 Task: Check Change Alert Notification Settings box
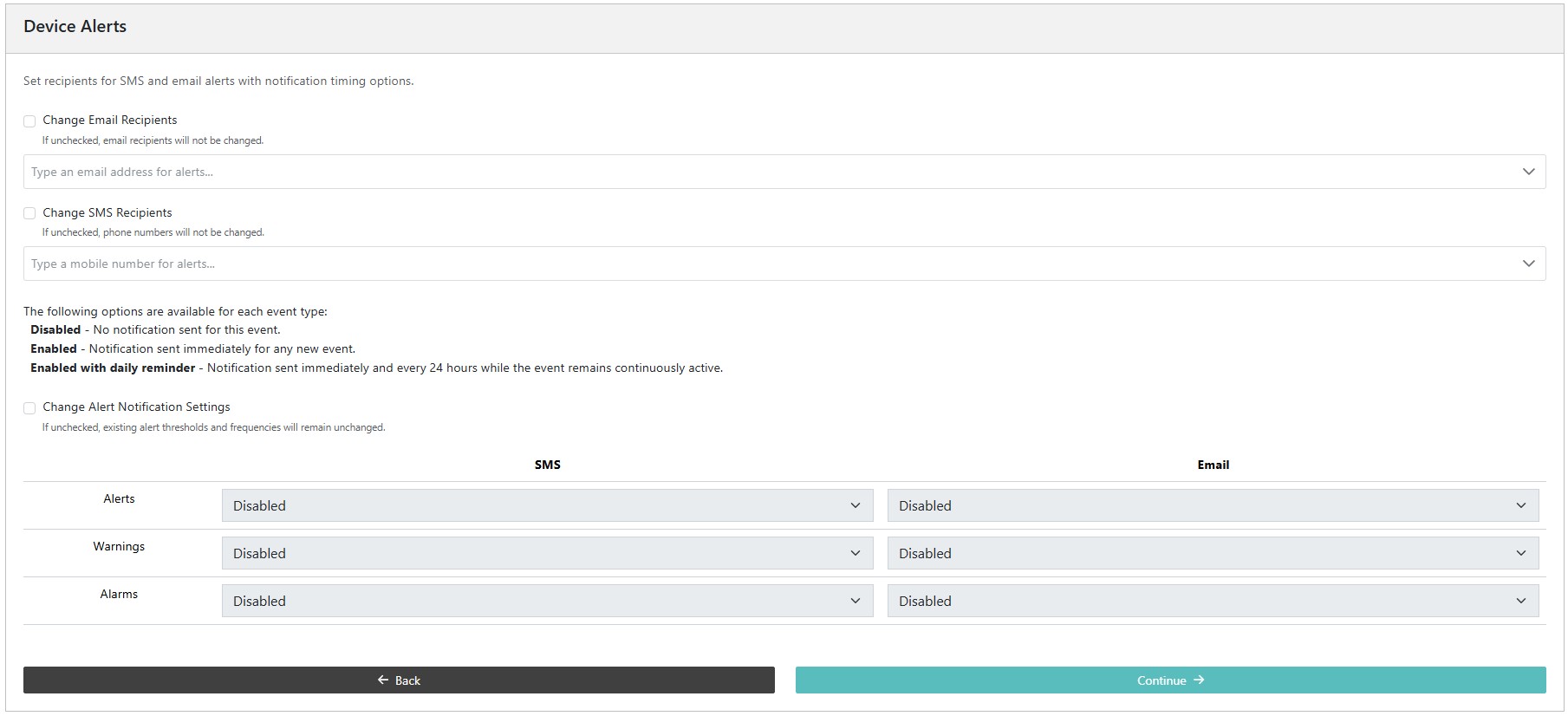click(29, 407)
